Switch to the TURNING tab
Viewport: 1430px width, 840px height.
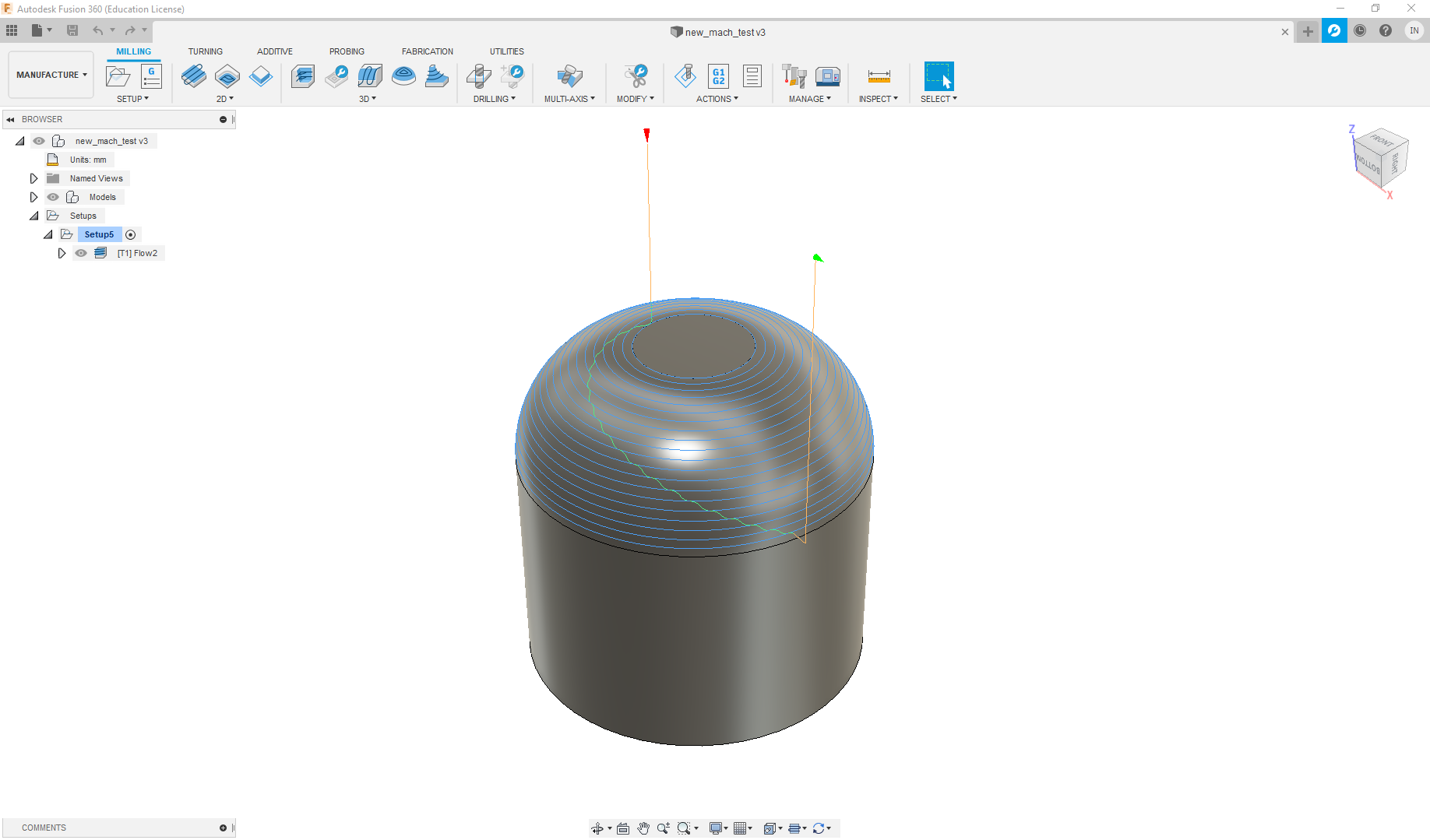[205, 51]
